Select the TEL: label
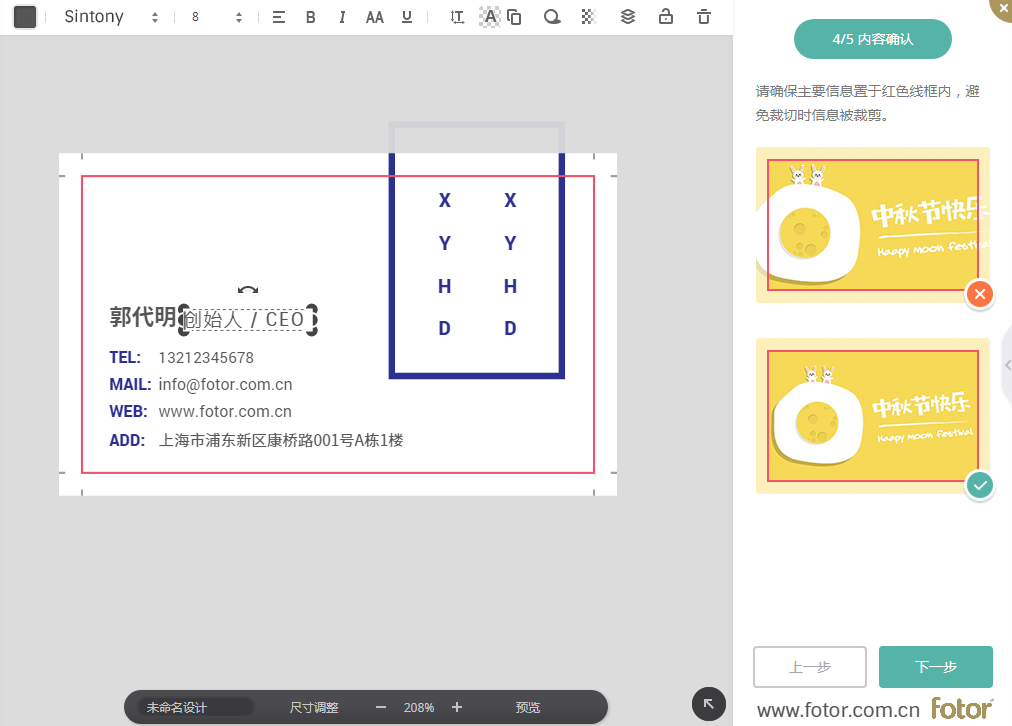 (x=125, y=358)
